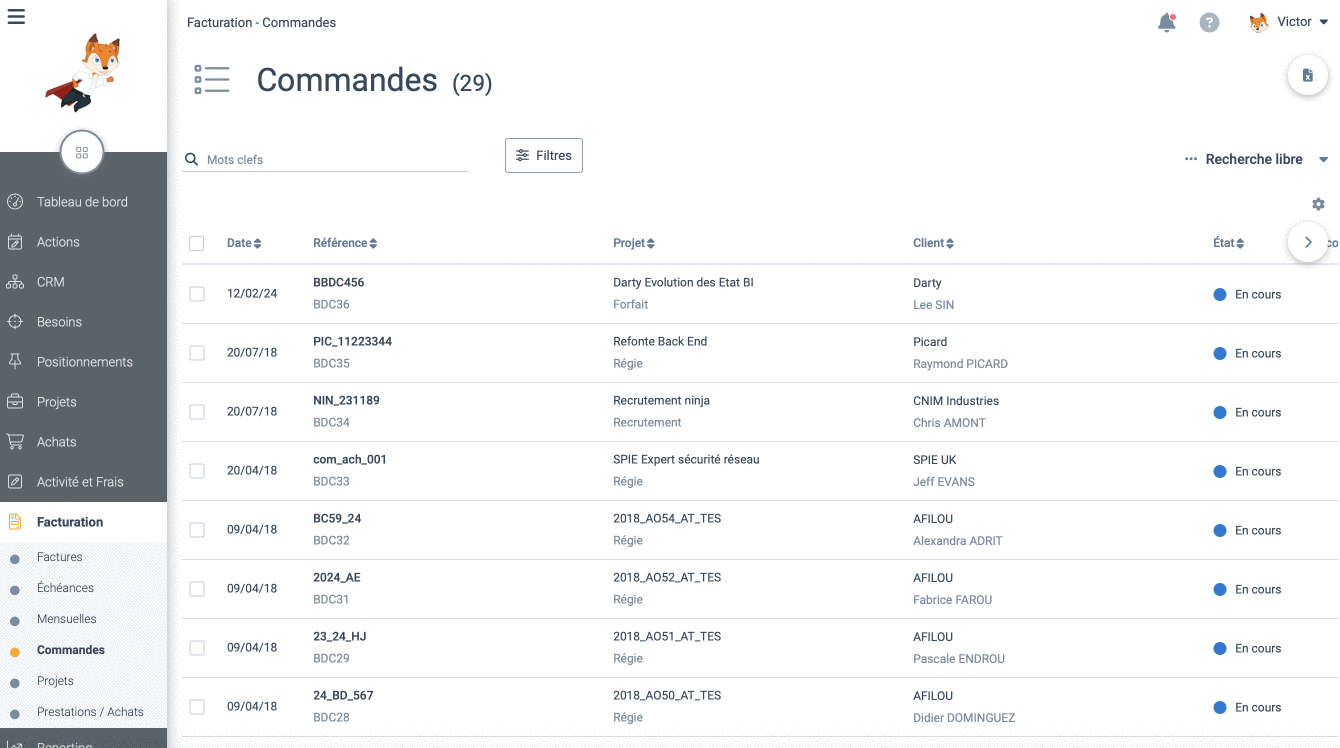Image resolution: width=1340 pixels, height=748 pixels.
Task: Sort by the État column
Action: tap(1228, 243)
